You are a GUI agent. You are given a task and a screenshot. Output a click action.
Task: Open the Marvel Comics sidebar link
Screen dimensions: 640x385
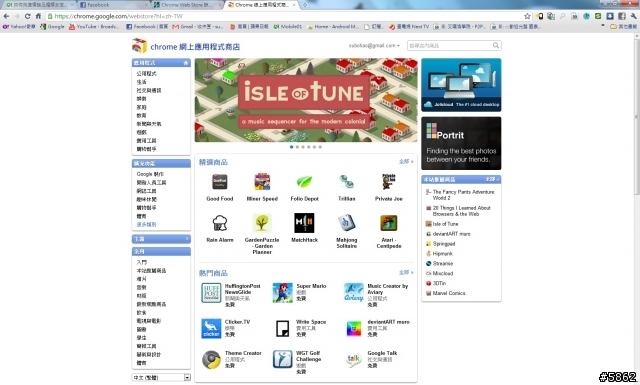click(449, 293)
